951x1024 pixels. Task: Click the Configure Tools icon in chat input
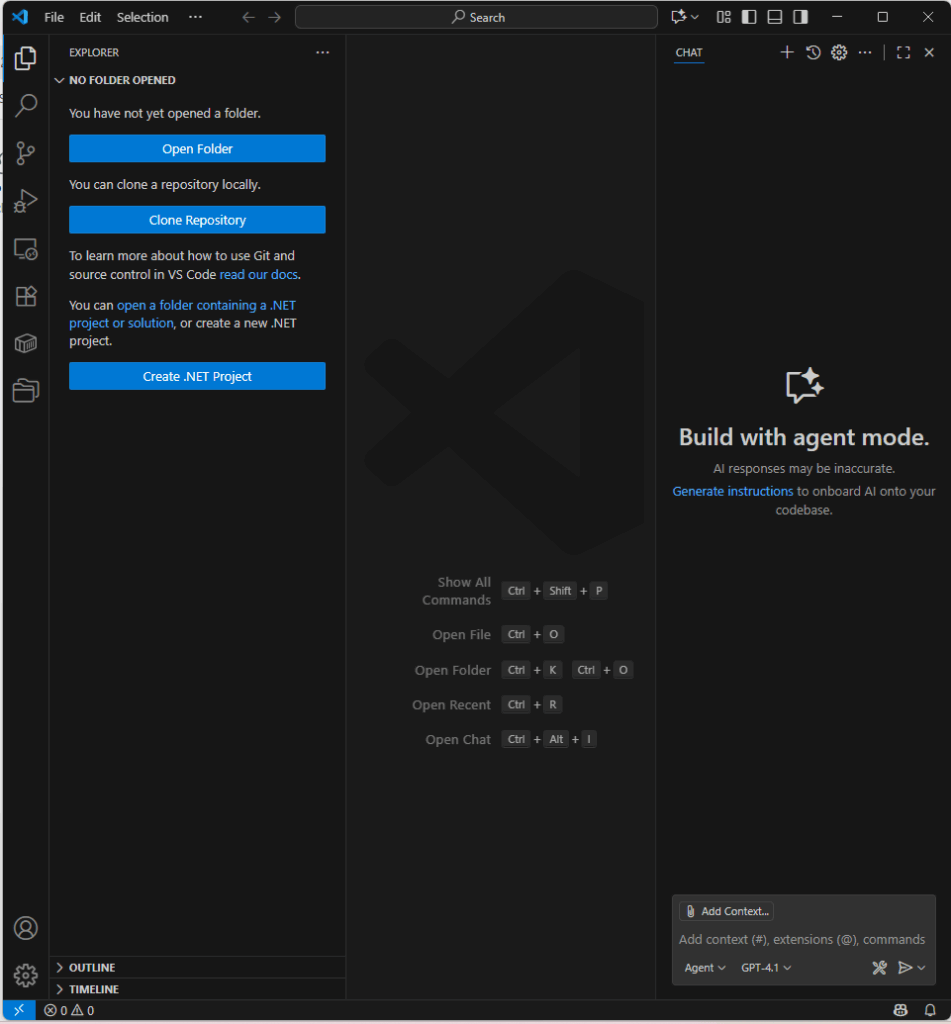tap(879, 967)
